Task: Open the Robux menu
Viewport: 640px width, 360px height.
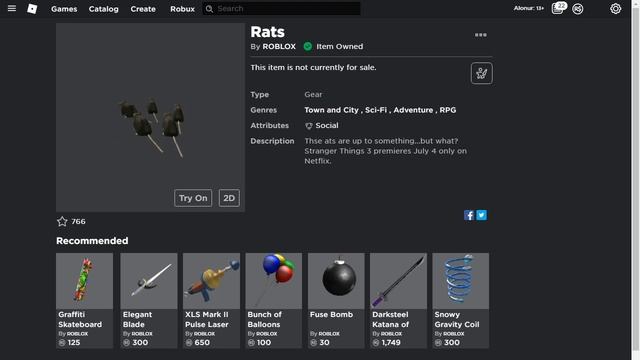Action: 182,9
